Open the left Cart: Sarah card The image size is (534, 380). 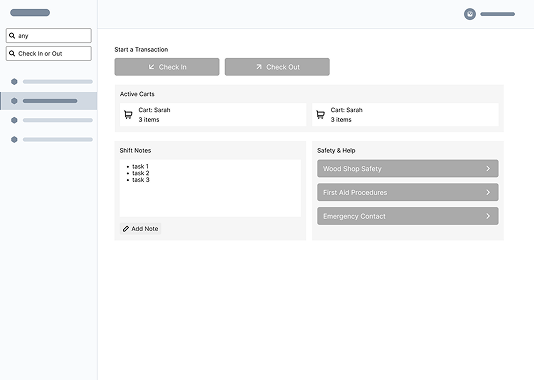[213, 115]
